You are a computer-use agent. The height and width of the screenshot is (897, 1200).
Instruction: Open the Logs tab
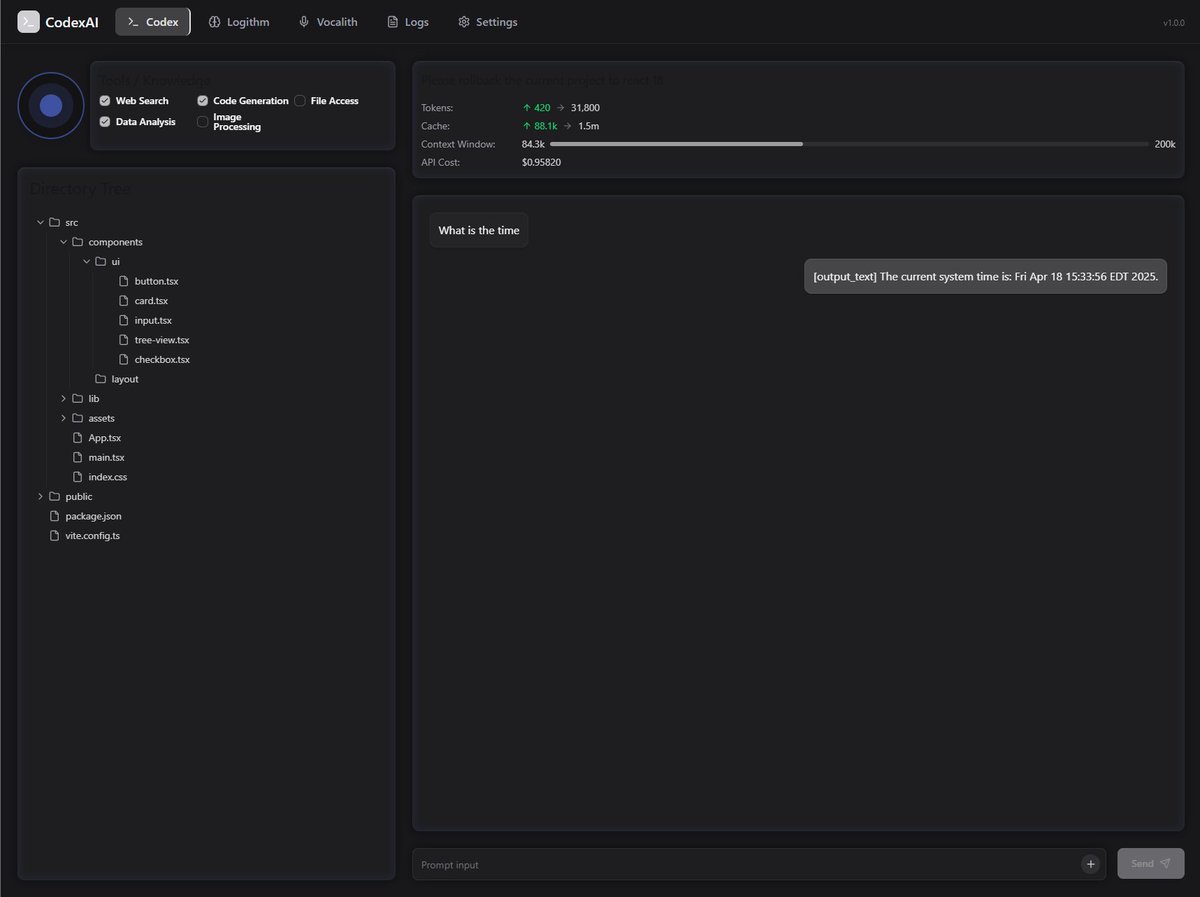pos(407,22)
